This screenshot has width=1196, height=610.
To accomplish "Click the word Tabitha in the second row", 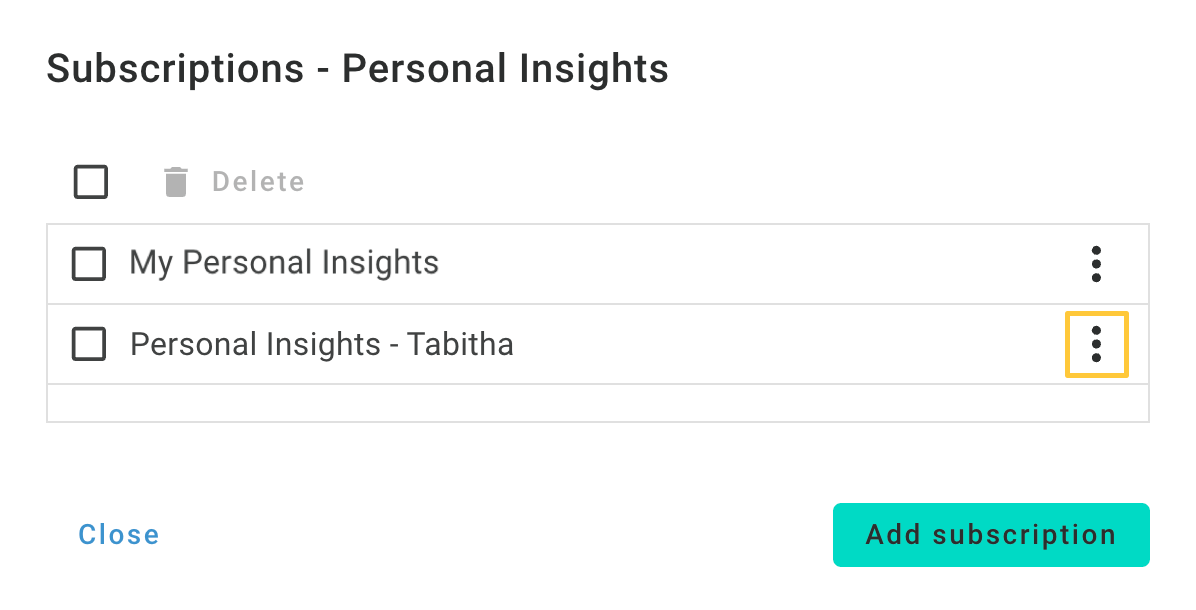I will 460,344.
